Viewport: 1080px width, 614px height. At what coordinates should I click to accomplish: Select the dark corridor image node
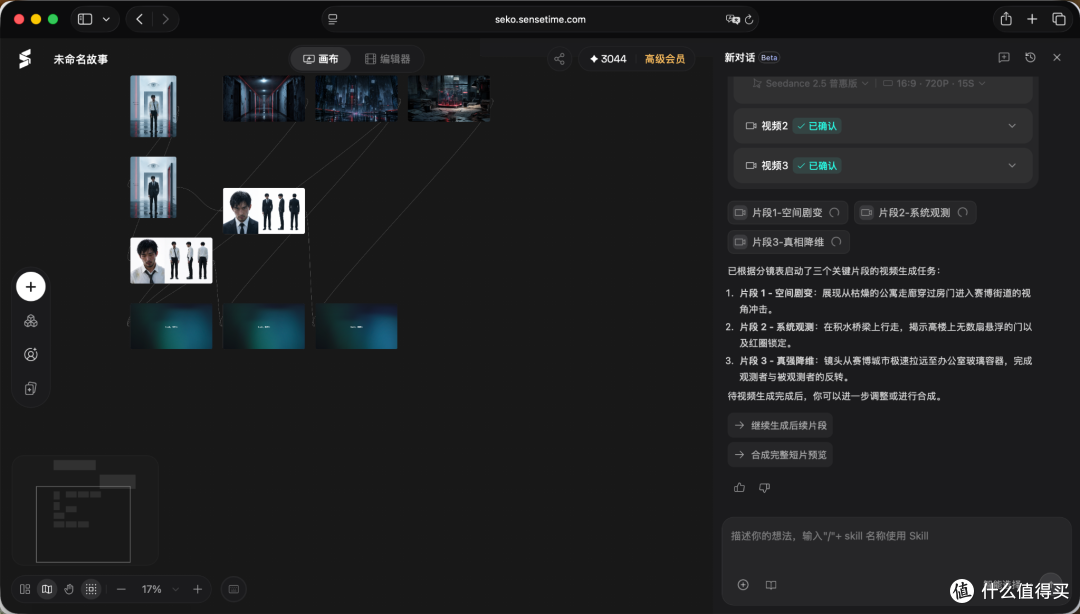click(264, 99)
